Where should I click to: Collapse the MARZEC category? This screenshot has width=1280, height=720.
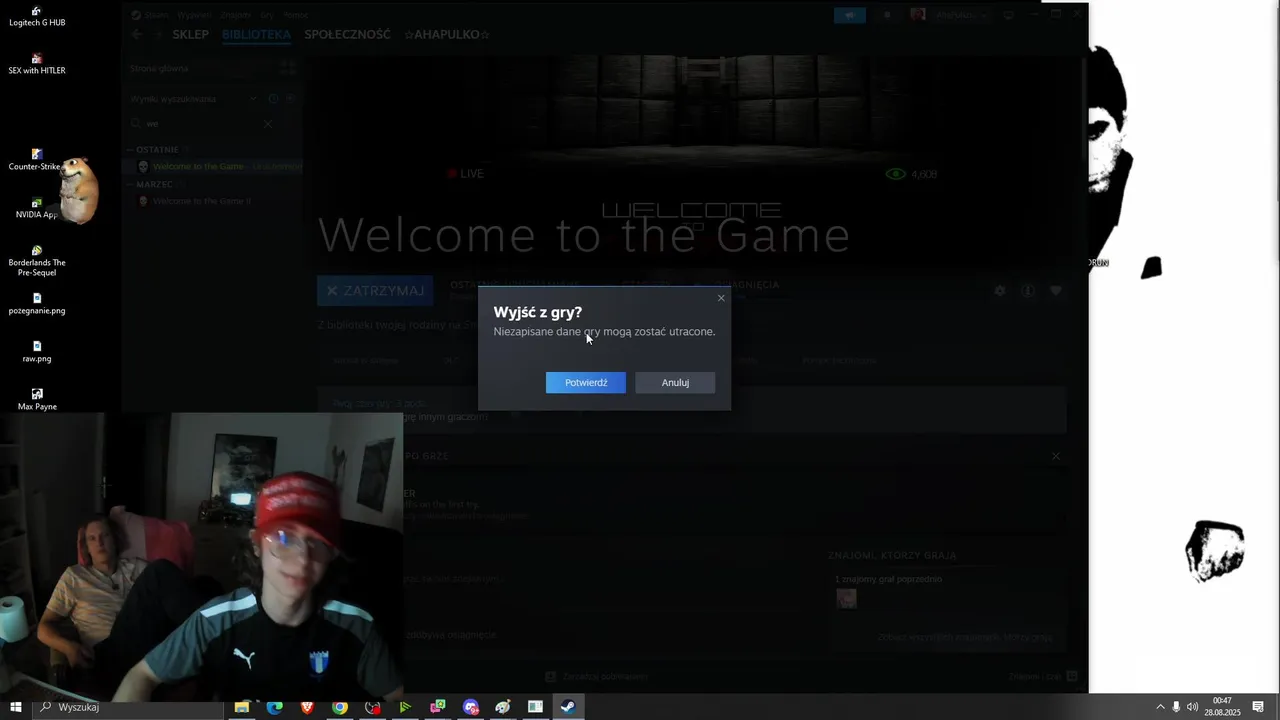click(x=154, y=184)
